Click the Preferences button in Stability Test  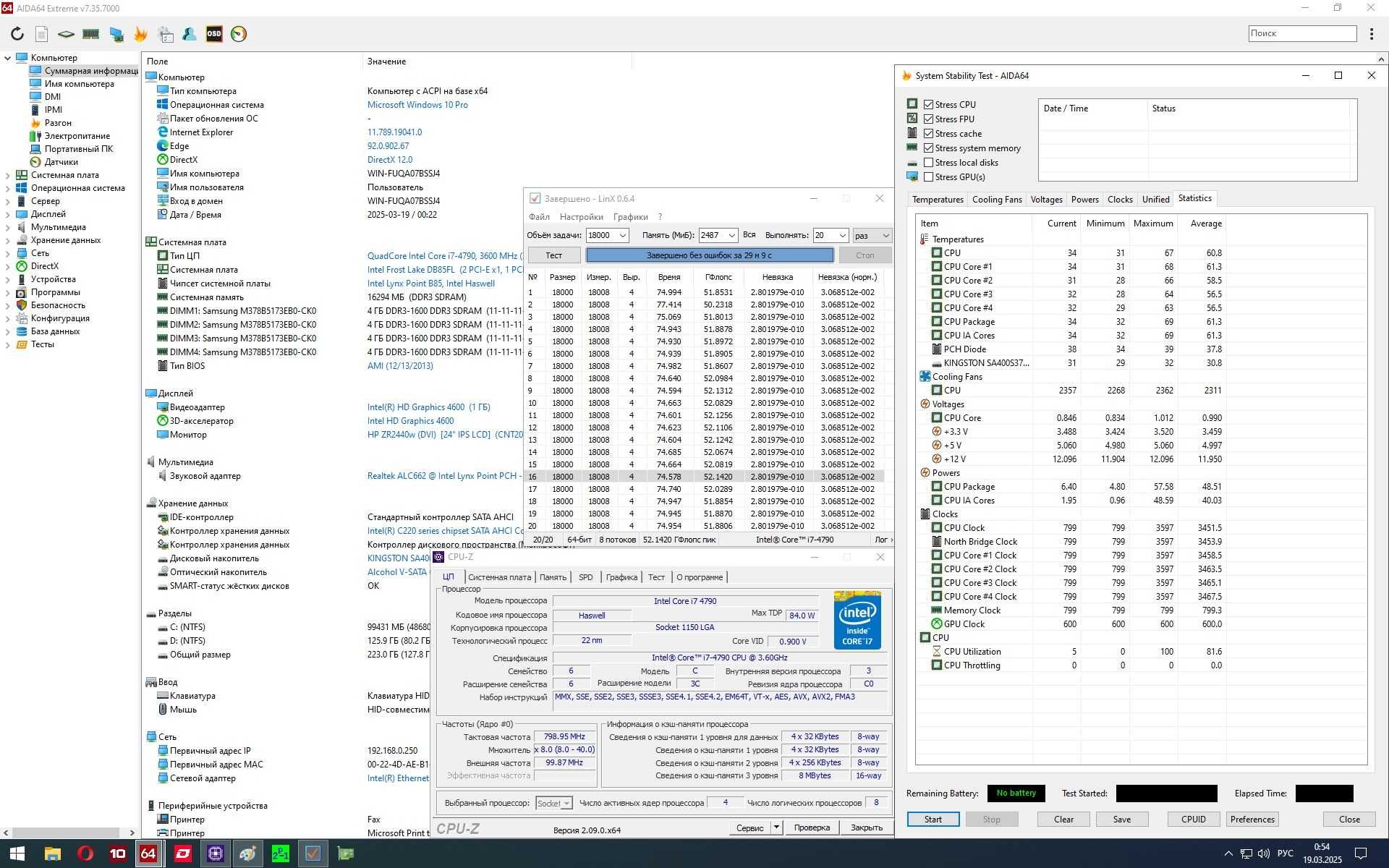coord(1252,820)
